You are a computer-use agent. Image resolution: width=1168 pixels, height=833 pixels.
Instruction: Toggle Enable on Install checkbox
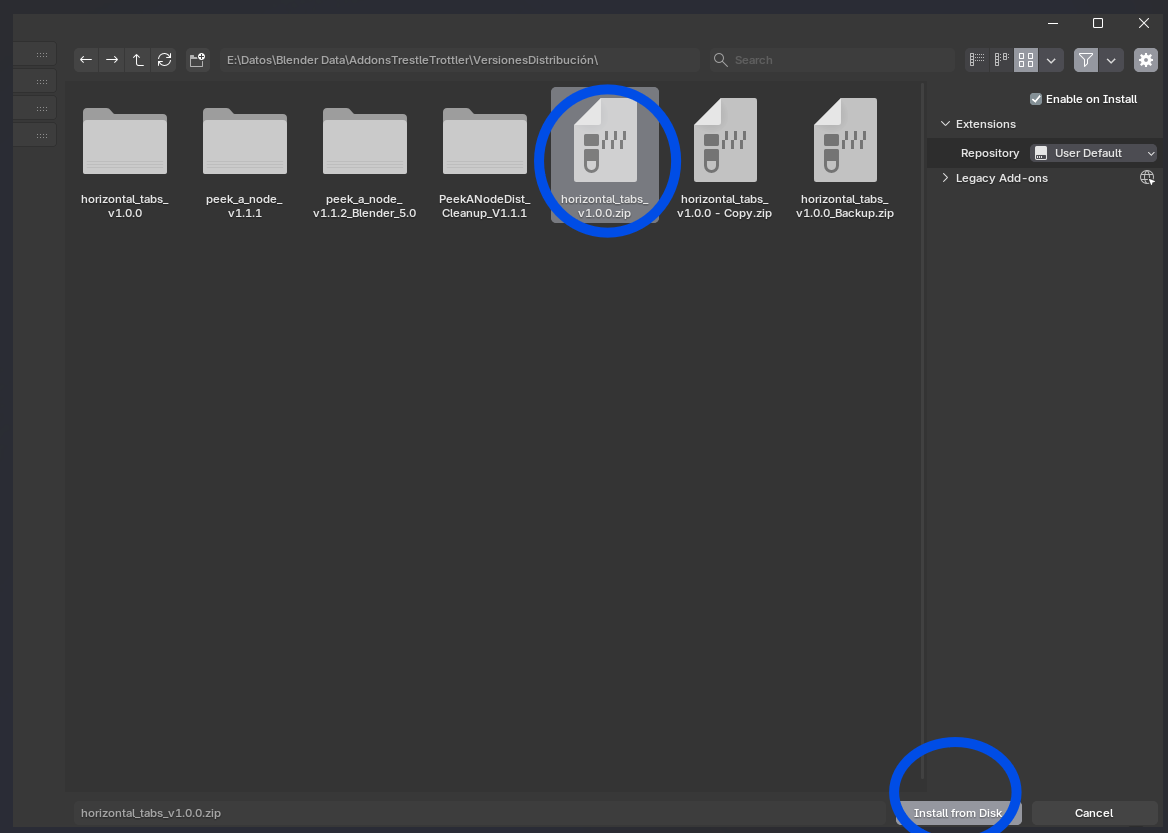tap(1036, 99)
